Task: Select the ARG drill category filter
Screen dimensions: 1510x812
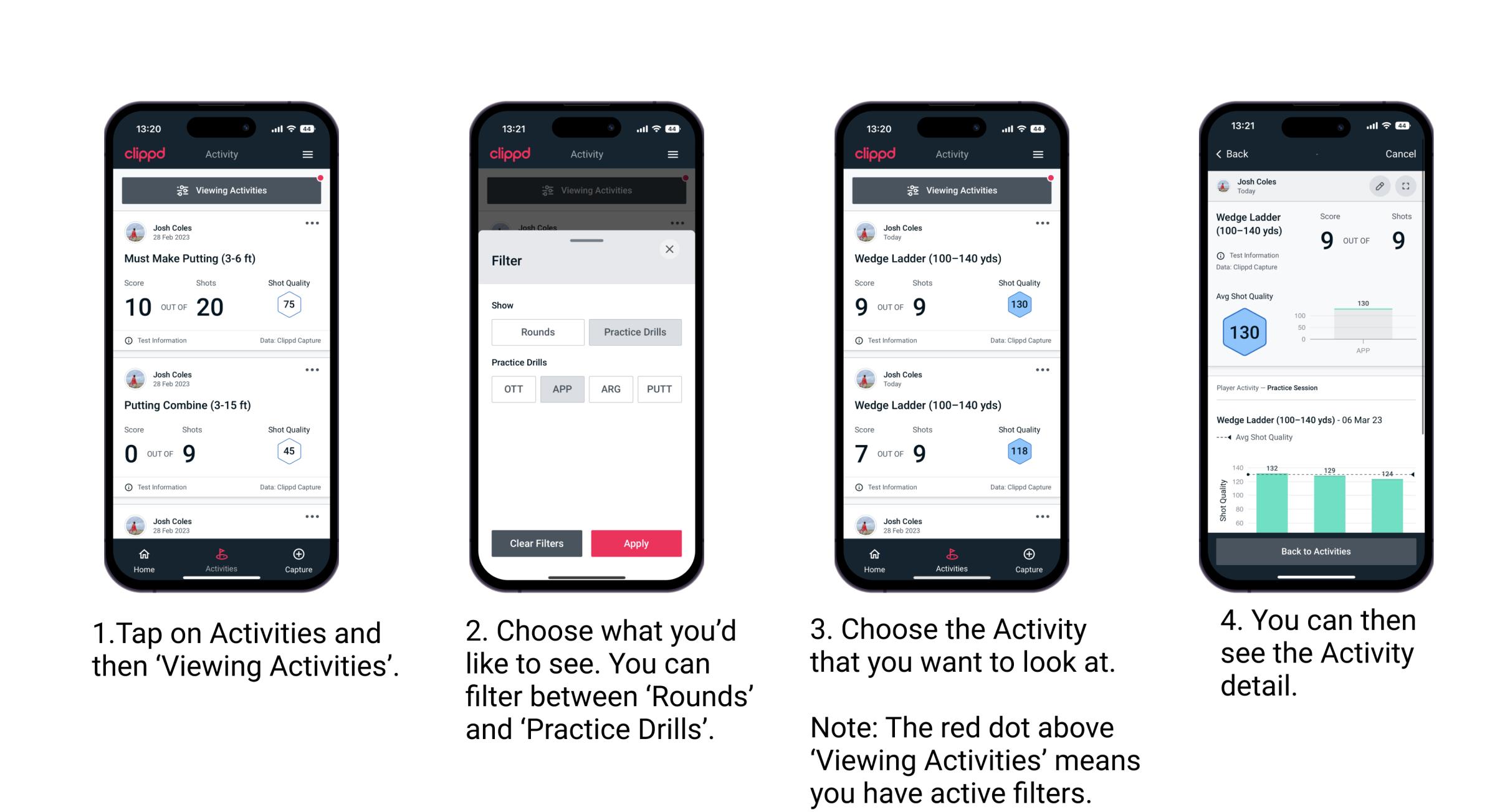Action: pyautogui.click(x=611, y=389)
